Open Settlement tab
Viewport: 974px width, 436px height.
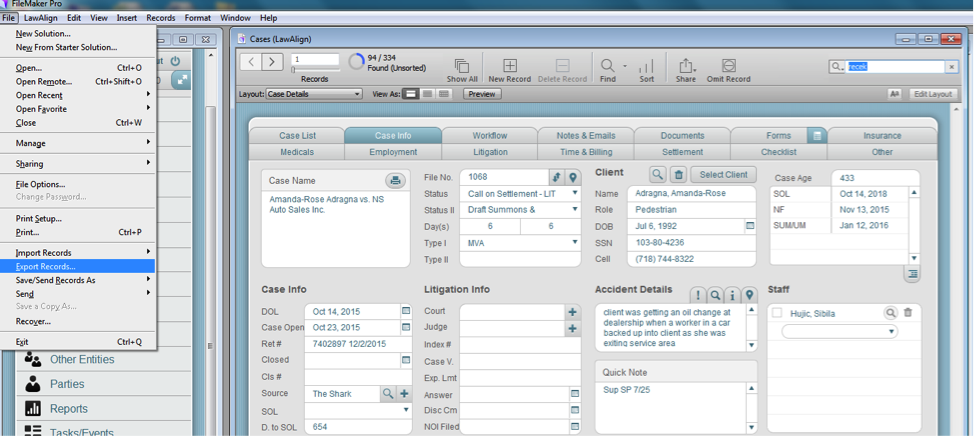point(682,152)
